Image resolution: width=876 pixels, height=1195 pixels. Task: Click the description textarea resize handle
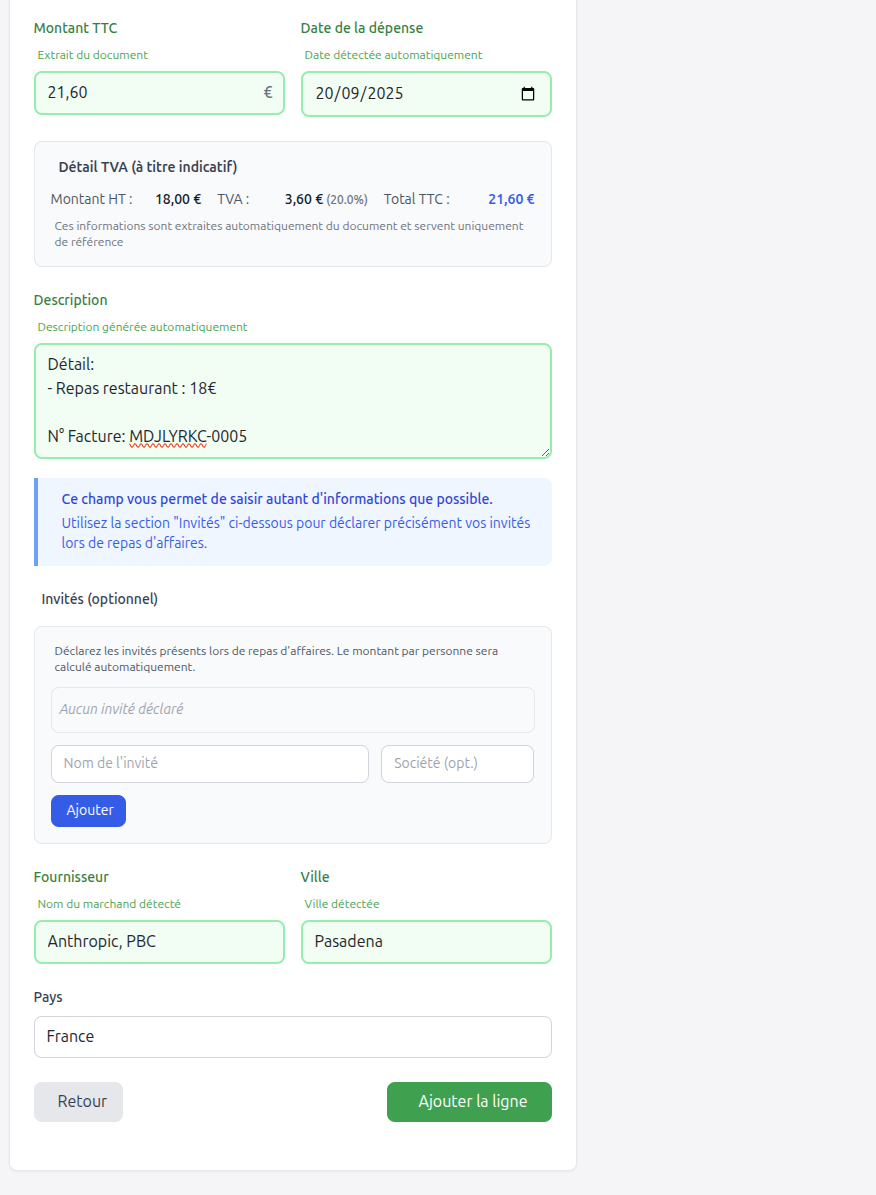[546, 453]
